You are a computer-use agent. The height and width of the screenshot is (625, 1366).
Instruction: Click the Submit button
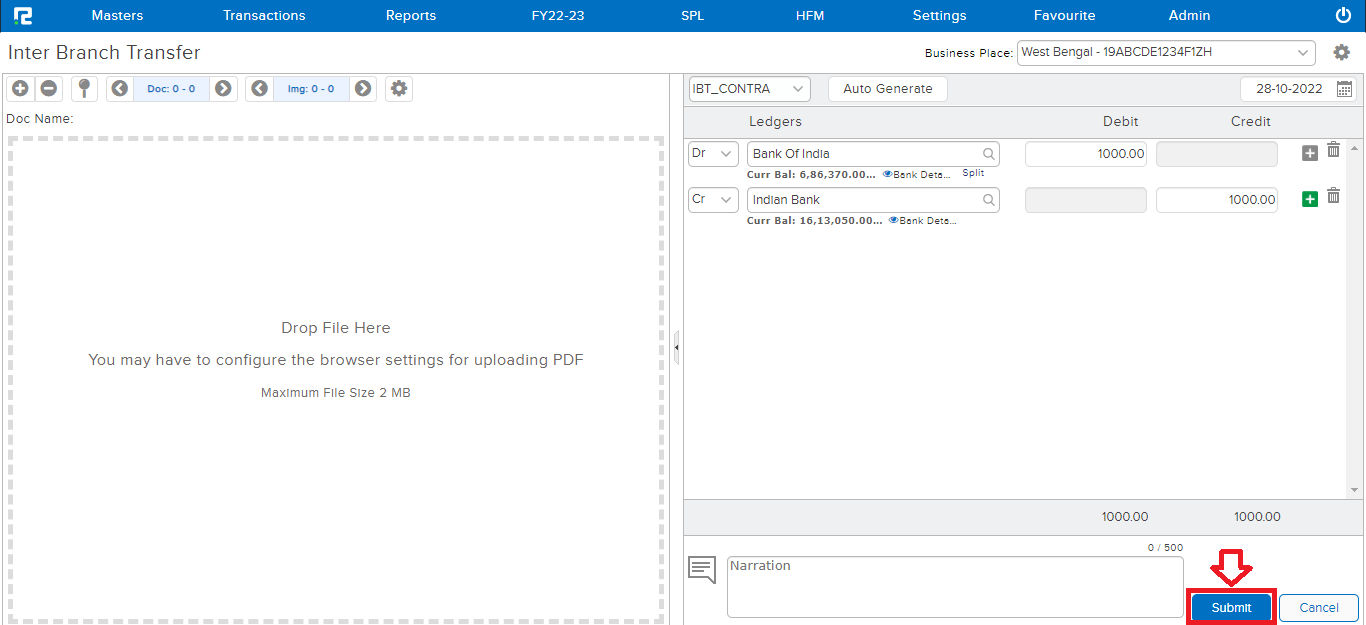(x=1231, y=607)
